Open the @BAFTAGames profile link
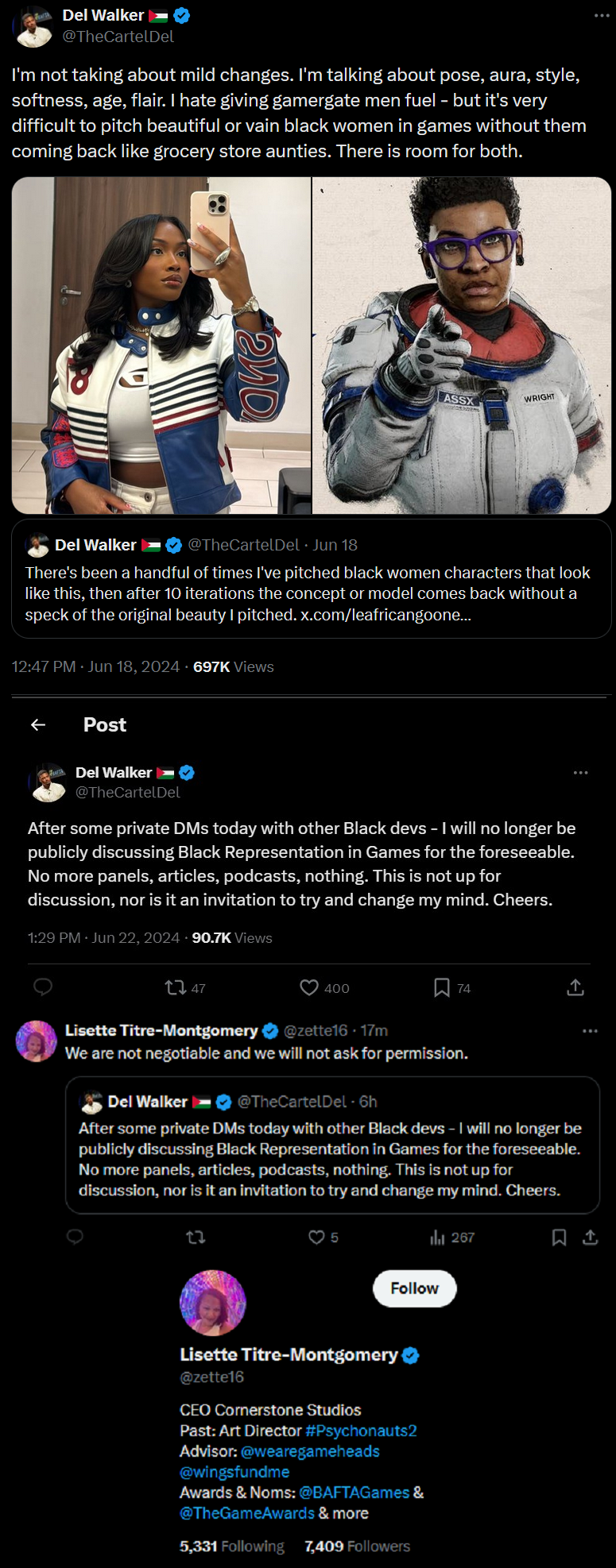Image resolution: width=616 pixels, height=1568 pixels. tap(354, 1493)
